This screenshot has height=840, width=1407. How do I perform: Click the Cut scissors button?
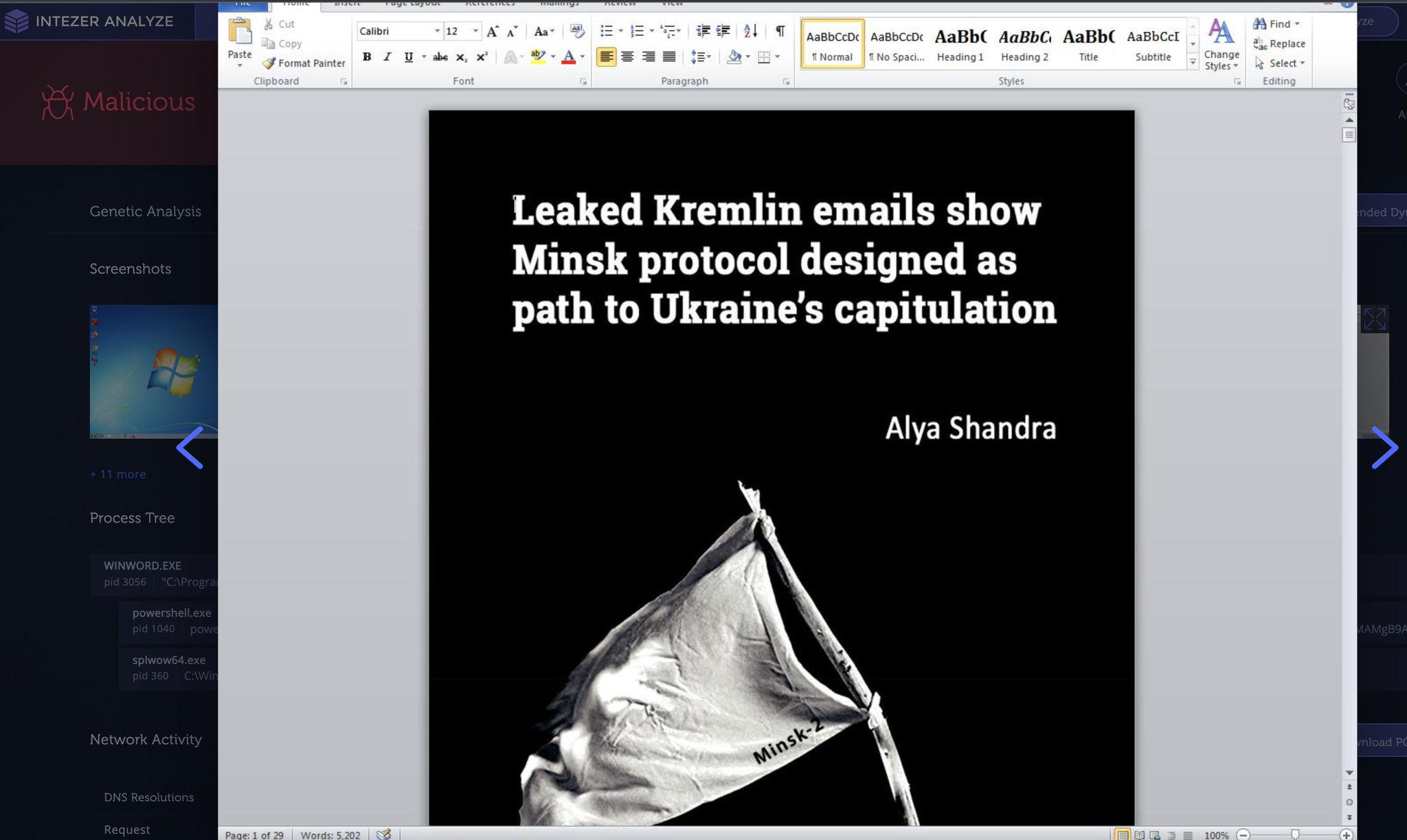pyautogui.click(x=279, y=24)
